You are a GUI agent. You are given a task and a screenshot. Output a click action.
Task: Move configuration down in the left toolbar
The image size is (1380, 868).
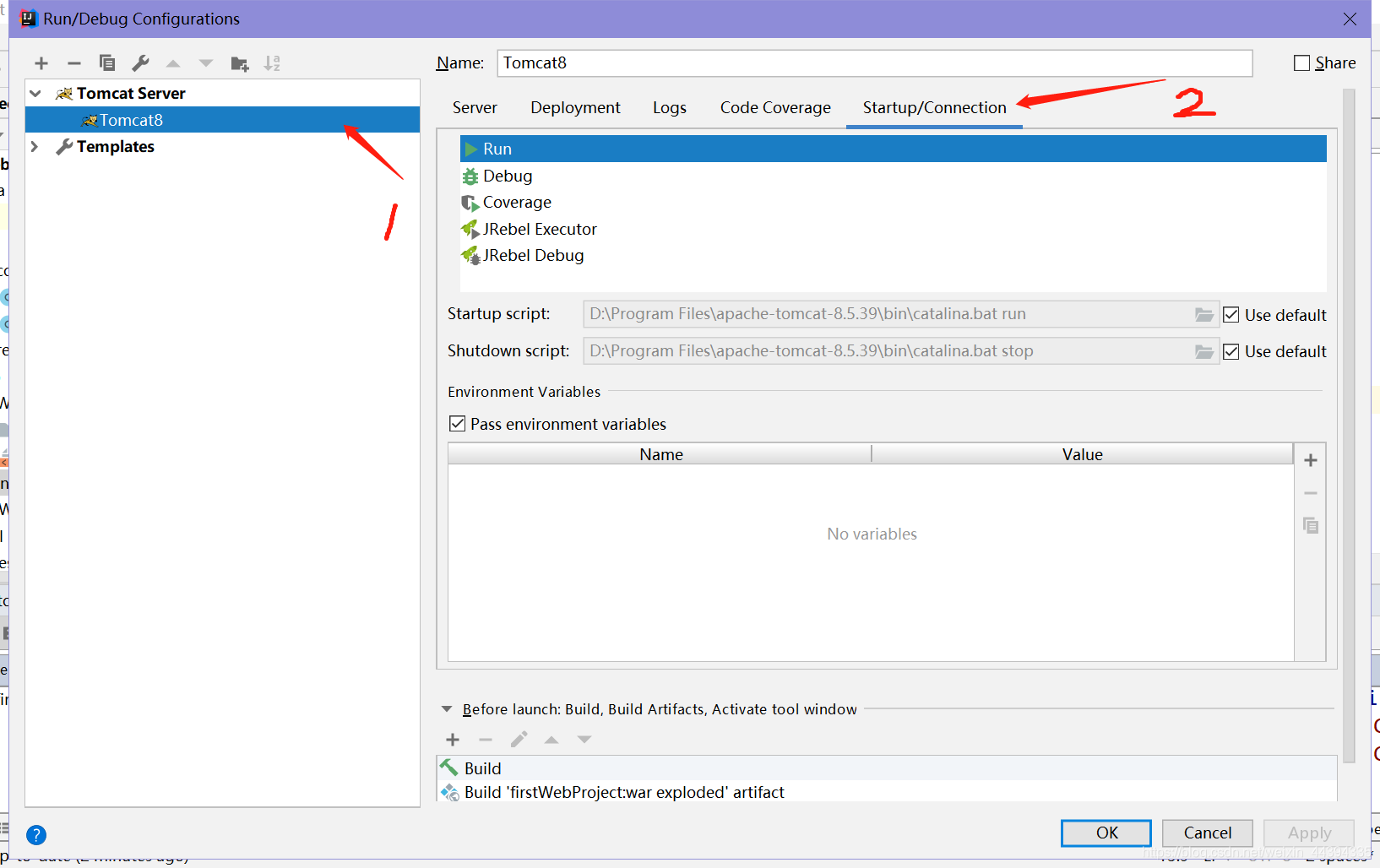click(206, 63)
